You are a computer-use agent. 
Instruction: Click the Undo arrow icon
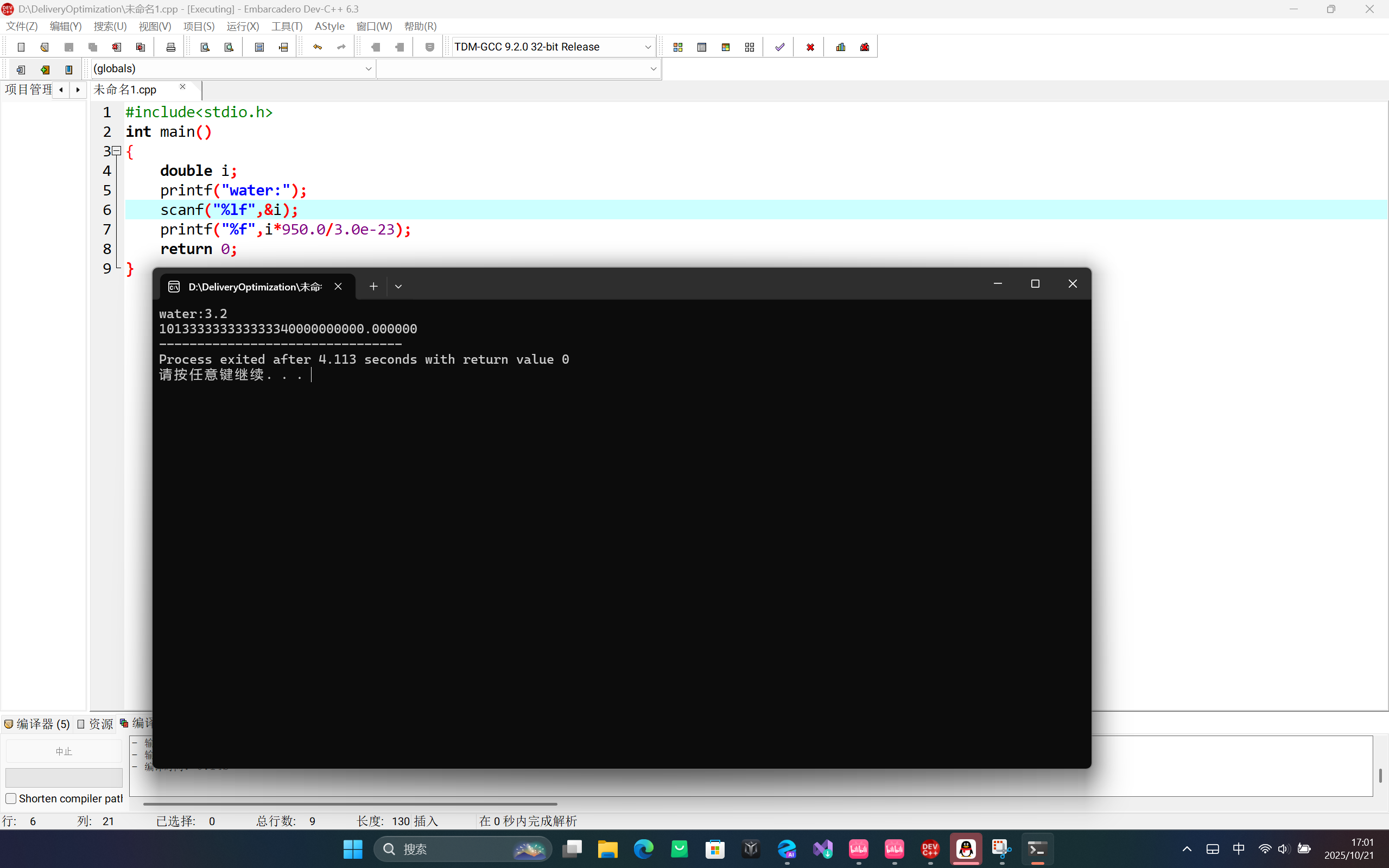tap(318, 47)
